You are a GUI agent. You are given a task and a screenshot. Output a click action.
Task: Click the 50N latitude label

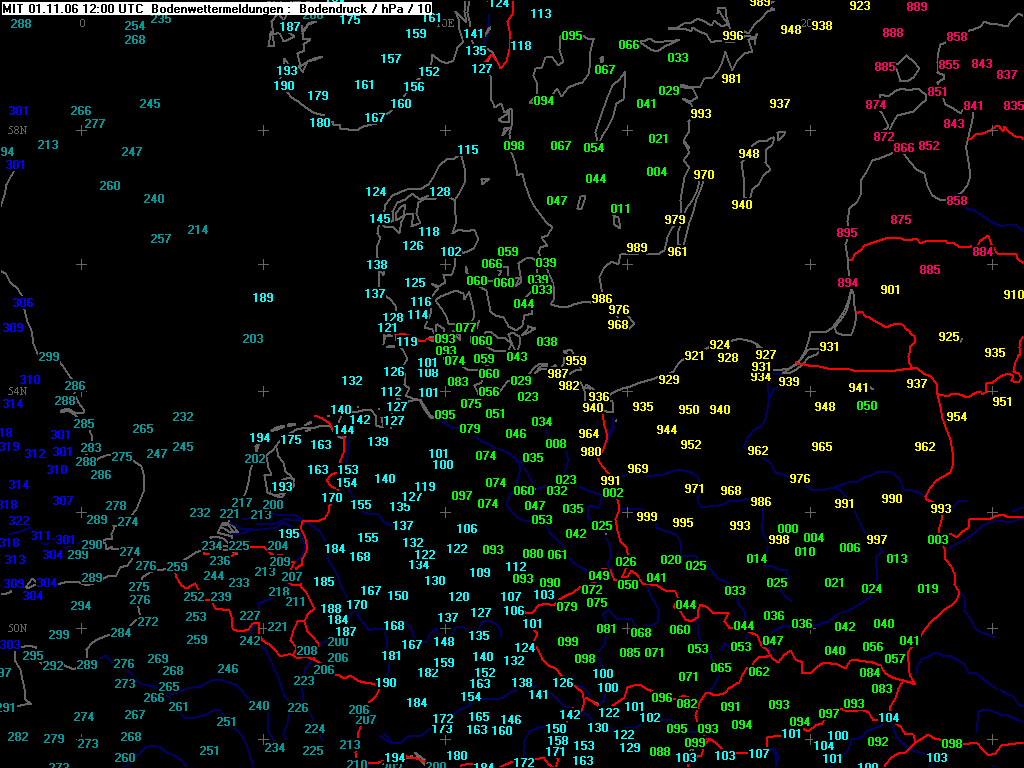click(17, 628)
